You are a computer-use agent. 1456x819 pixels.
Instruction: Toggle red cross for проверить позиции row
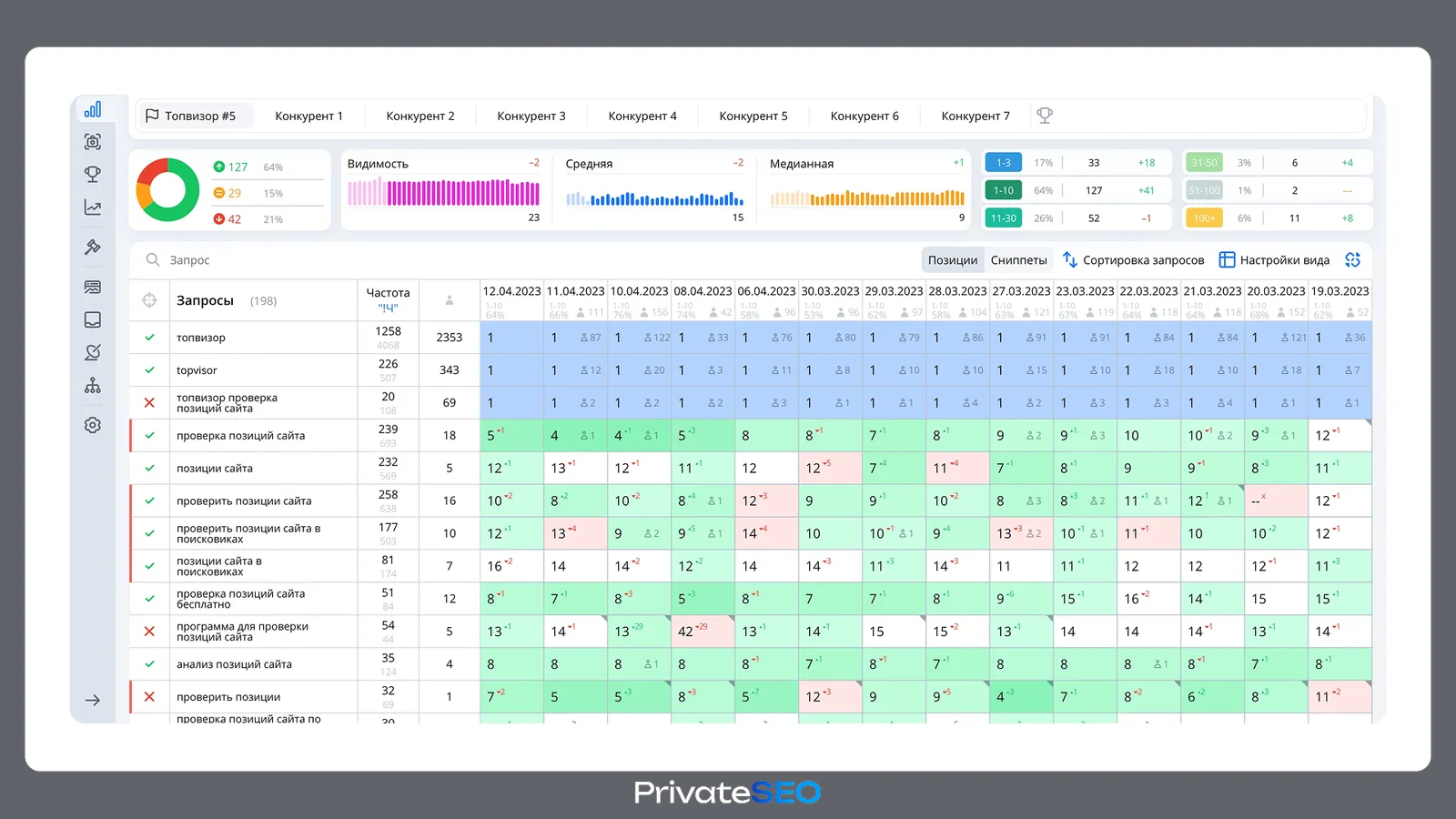[149, 697]
